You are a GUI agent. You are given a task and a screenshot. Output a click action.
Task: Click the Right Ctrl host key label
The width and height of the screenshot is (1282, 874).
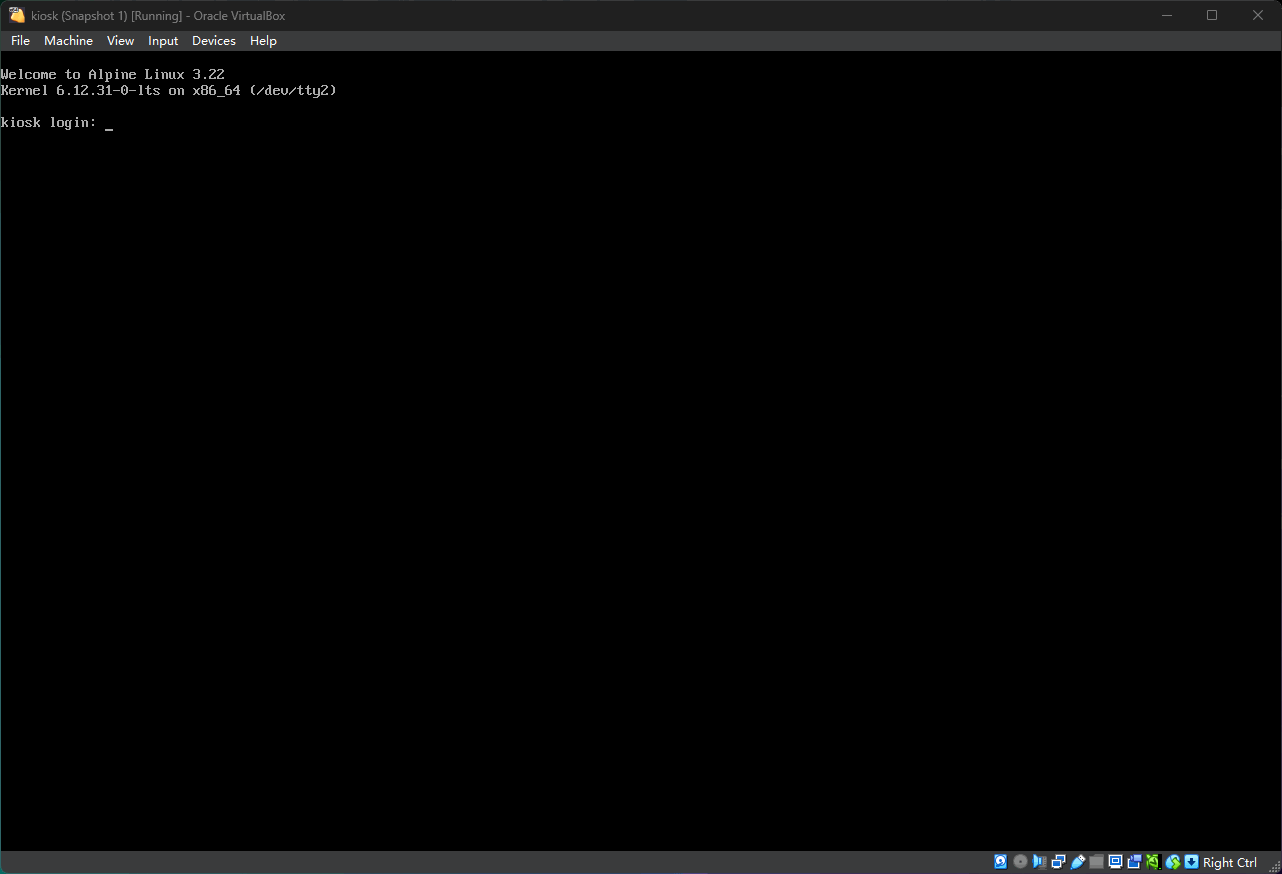pyautogui.click(x=1230, y=862)
